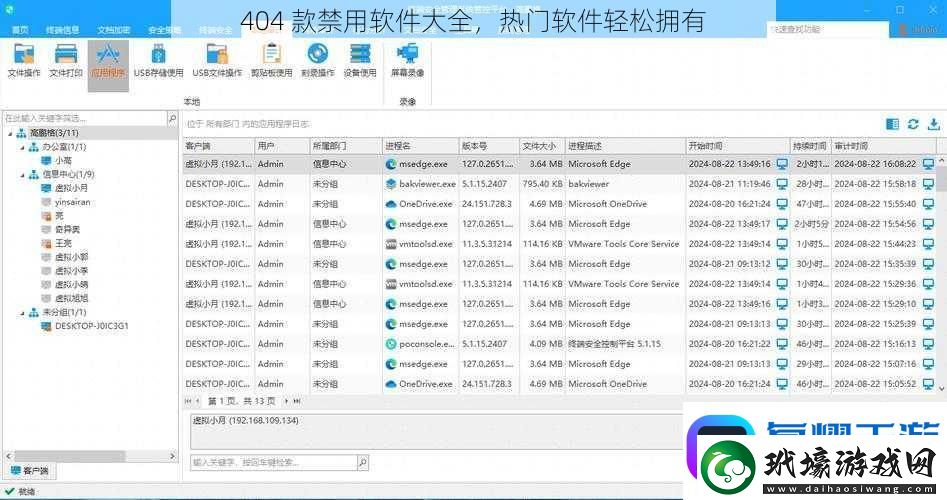This screenshot has width=947, height=500.
Task: Go to the first page of results
Action: click(x=188, y=400)
